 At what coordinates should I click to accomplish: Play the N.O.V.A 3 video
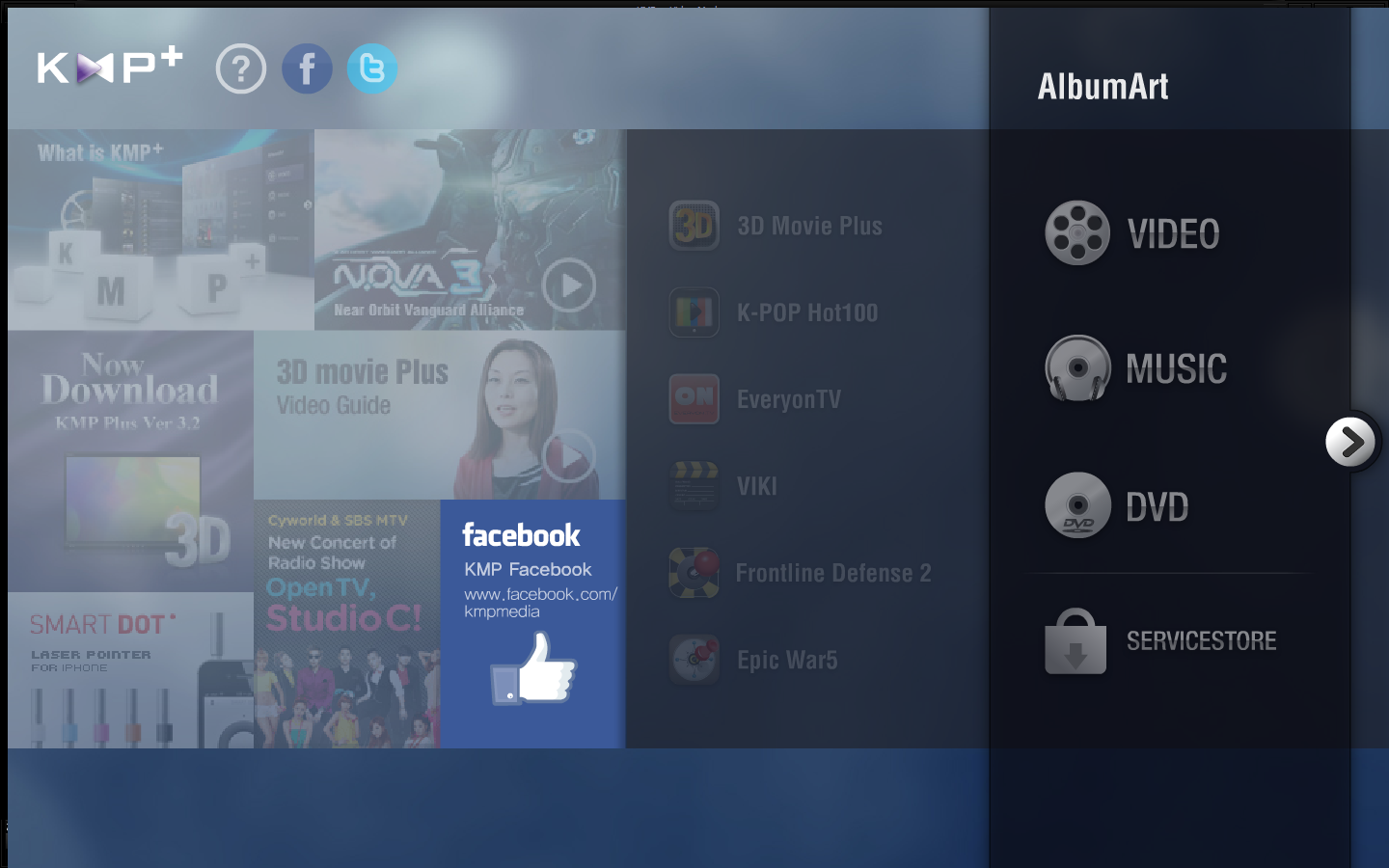569,285
